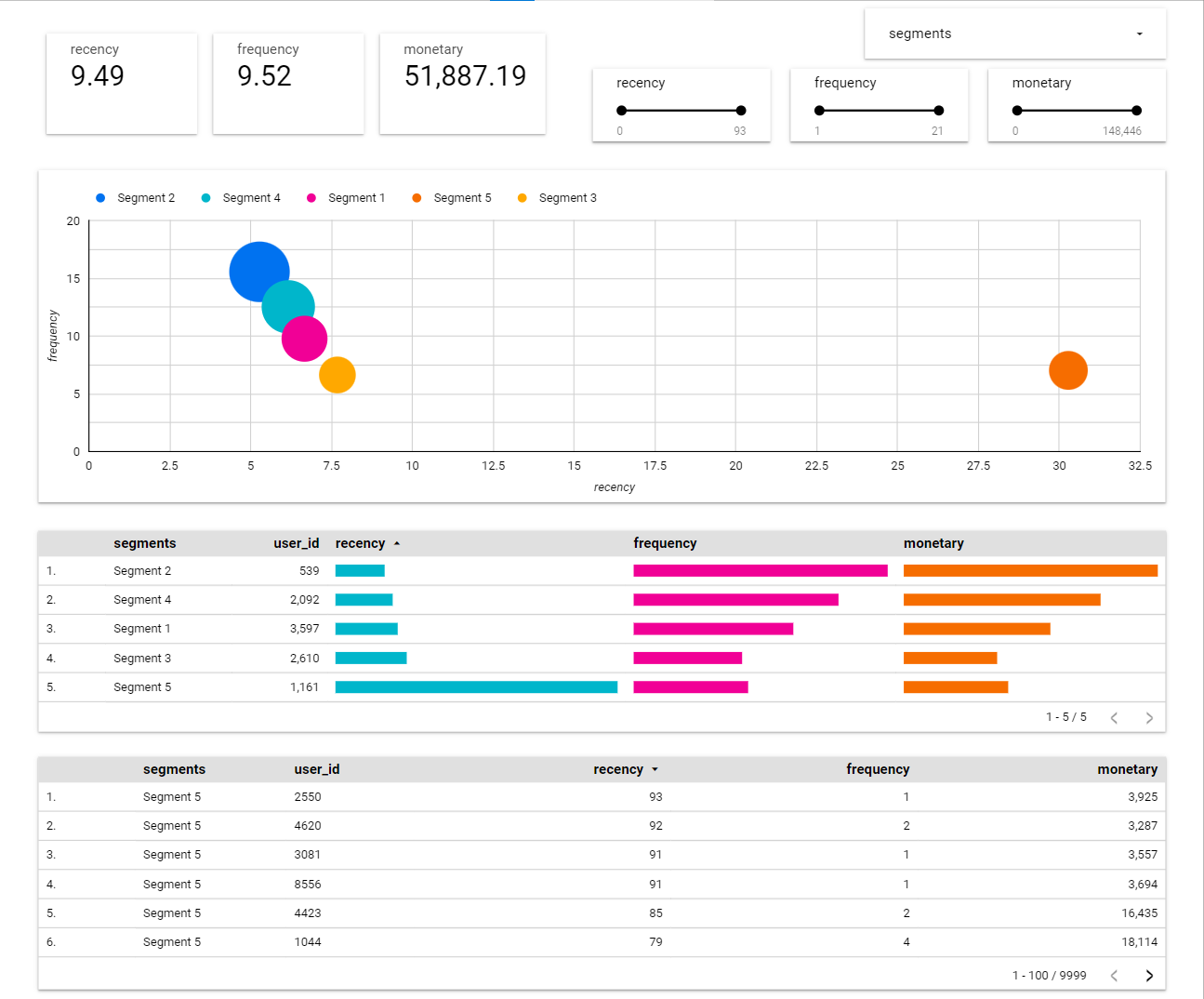Click monetary value 16,435 in detail table

pos(1140,913)
